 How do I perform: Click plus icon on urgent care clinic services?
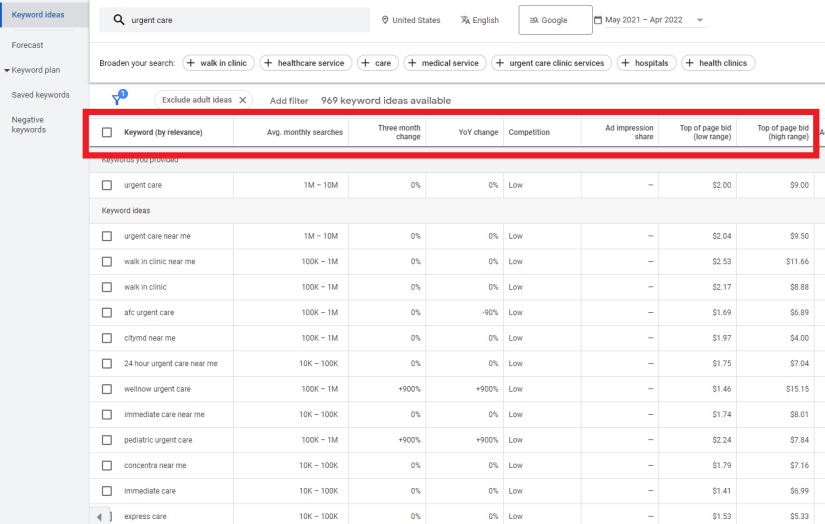[500, 63]
